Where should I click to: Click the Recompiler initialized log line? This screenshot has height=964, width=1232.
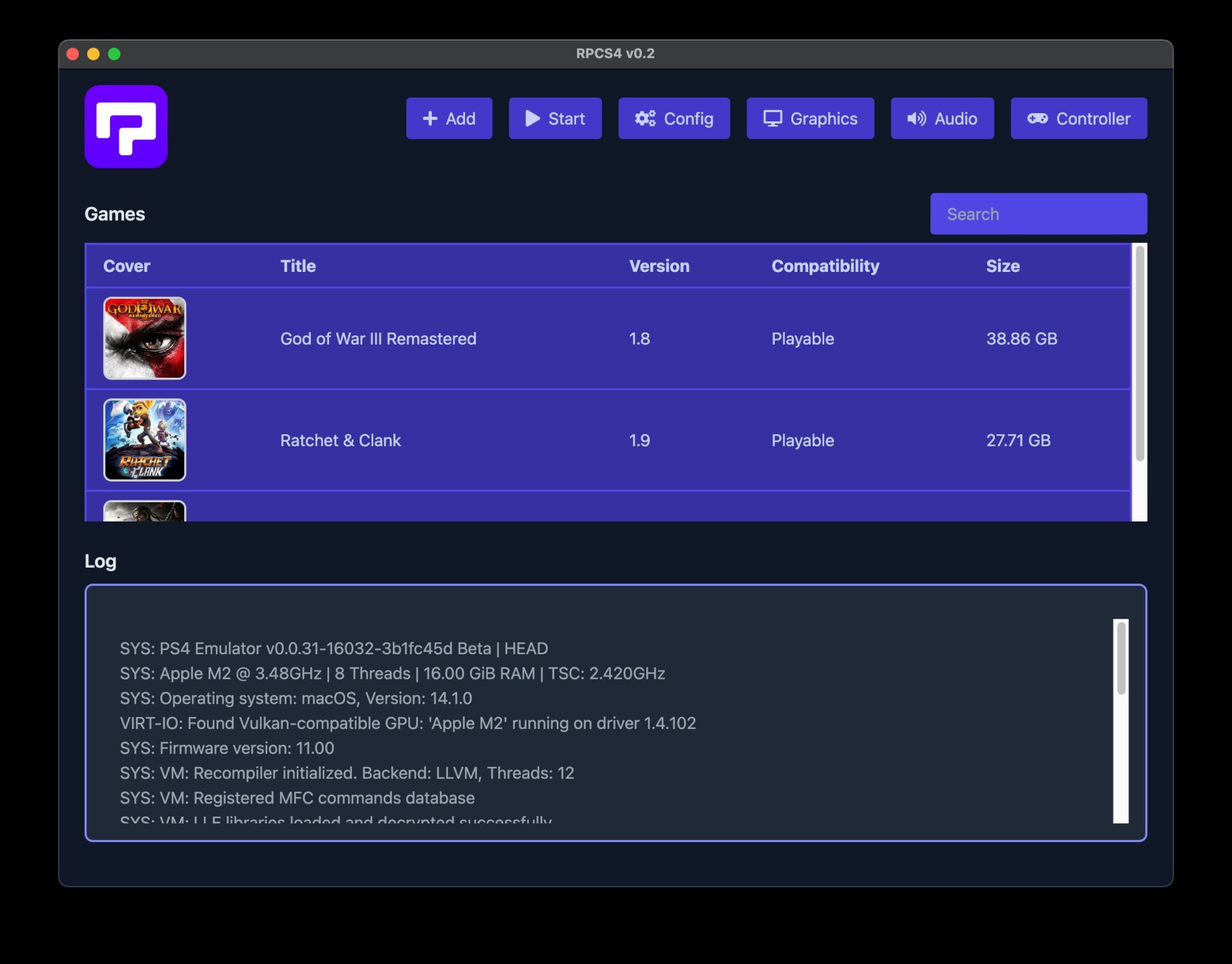[x=347, y=773]
